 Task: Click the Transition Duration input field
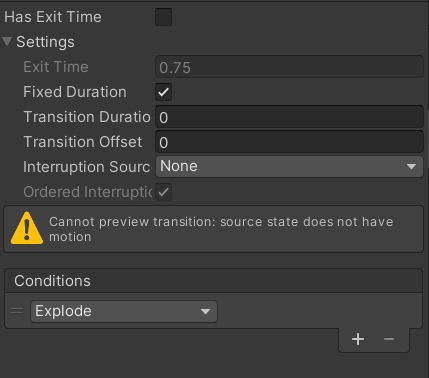tap(289, 117)
